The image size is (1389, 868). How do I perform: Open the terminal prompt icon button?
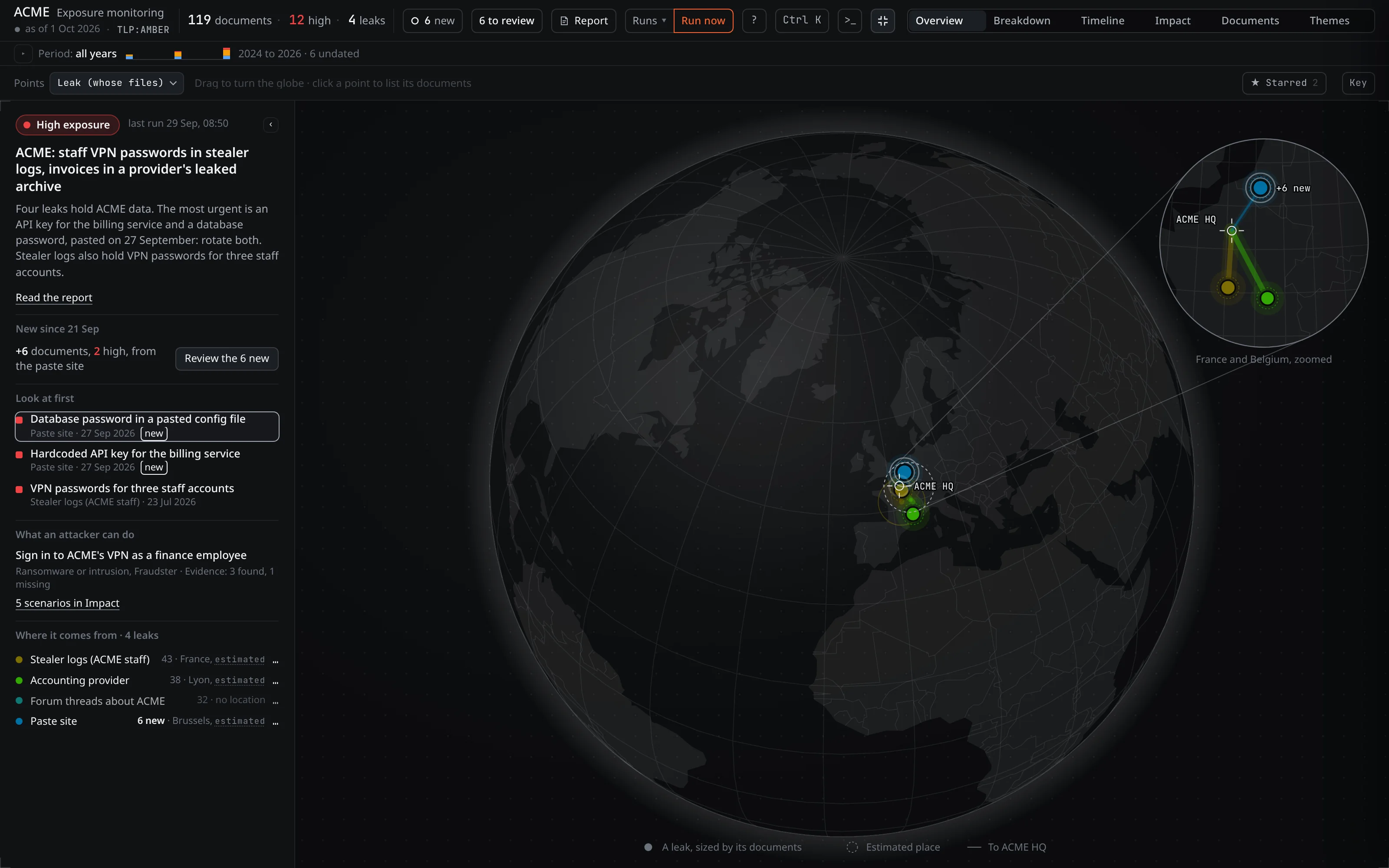(849, 21)
